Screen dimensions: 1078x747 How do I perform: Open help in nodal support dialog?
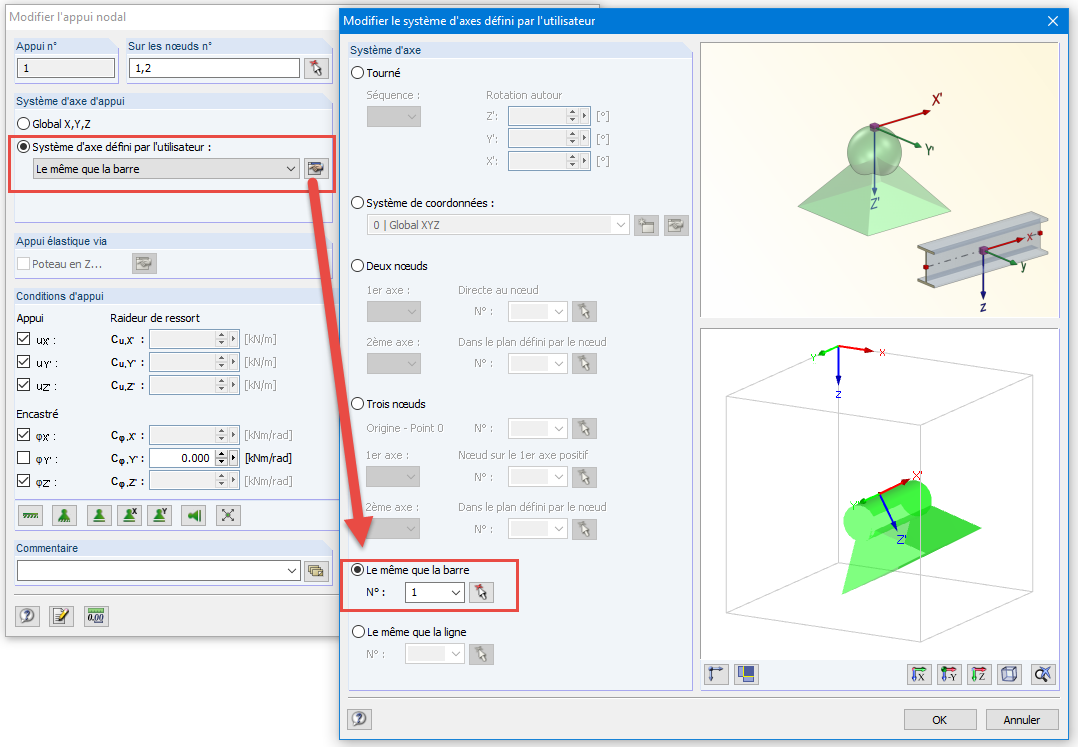[x=28, y=616]
